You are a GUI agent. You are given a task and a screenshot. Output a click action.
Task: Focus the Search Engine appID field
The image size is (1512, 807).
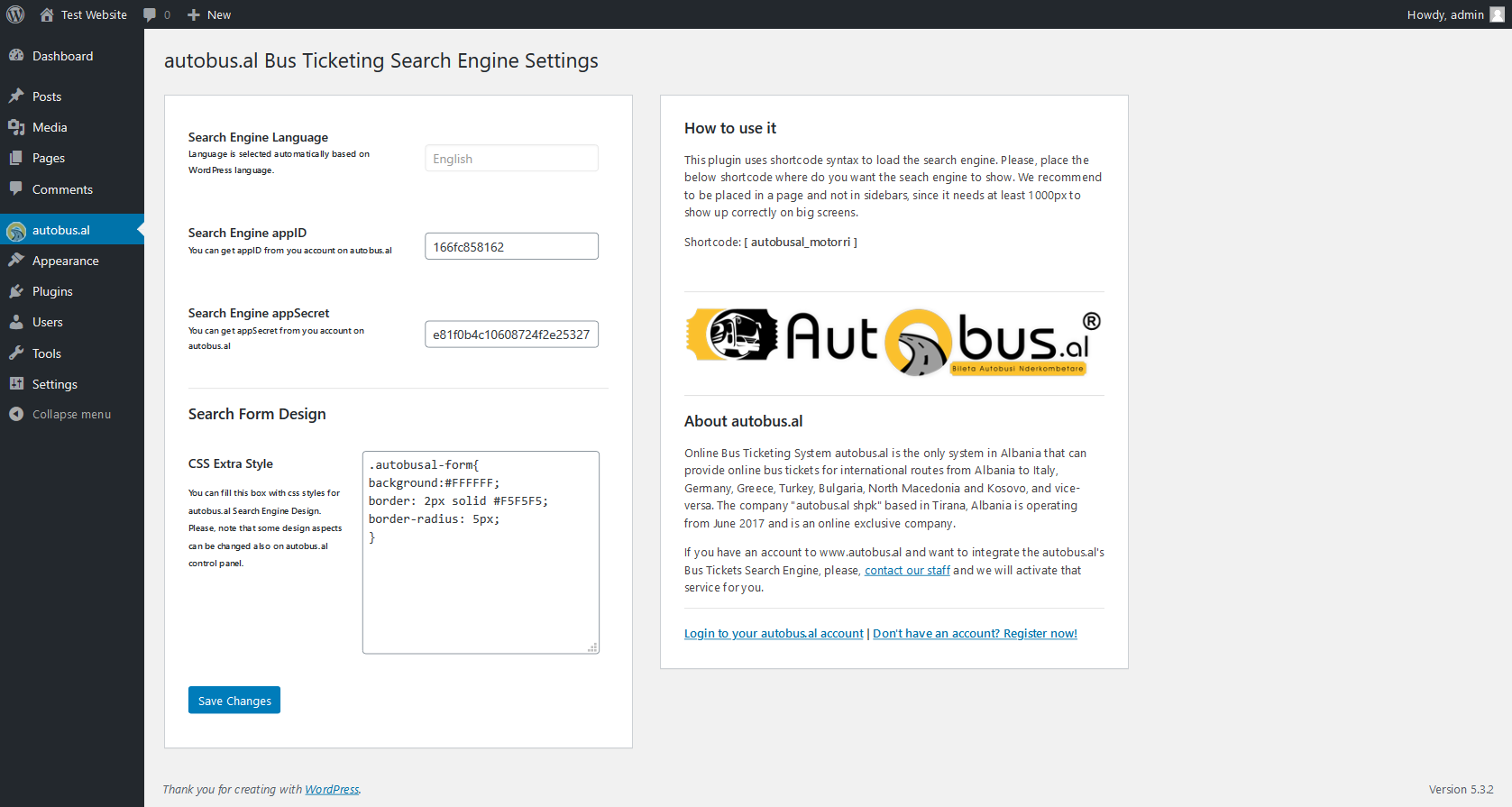[x=511, y=246]
